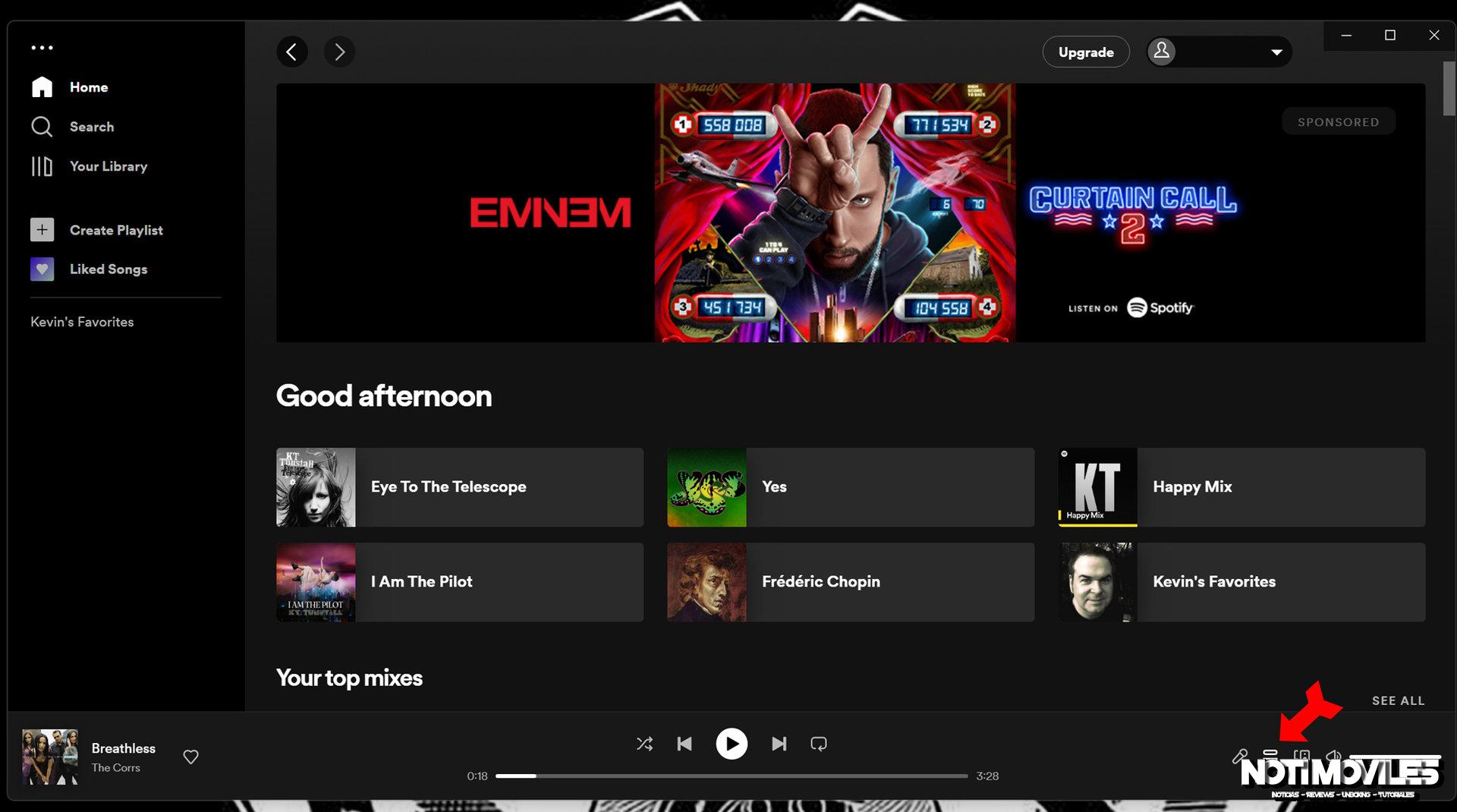Open Your Library in sidebar

click(108, 166)
